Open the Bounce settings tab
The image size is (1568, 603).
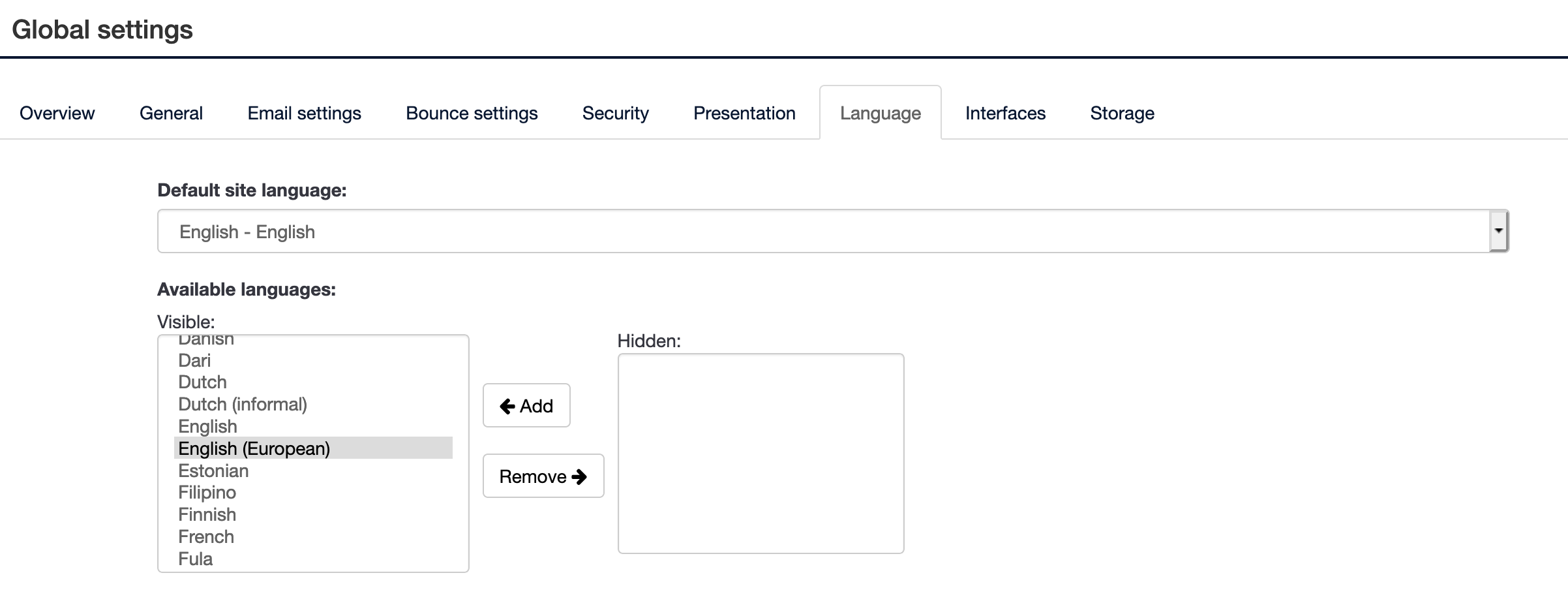[472, 113]
